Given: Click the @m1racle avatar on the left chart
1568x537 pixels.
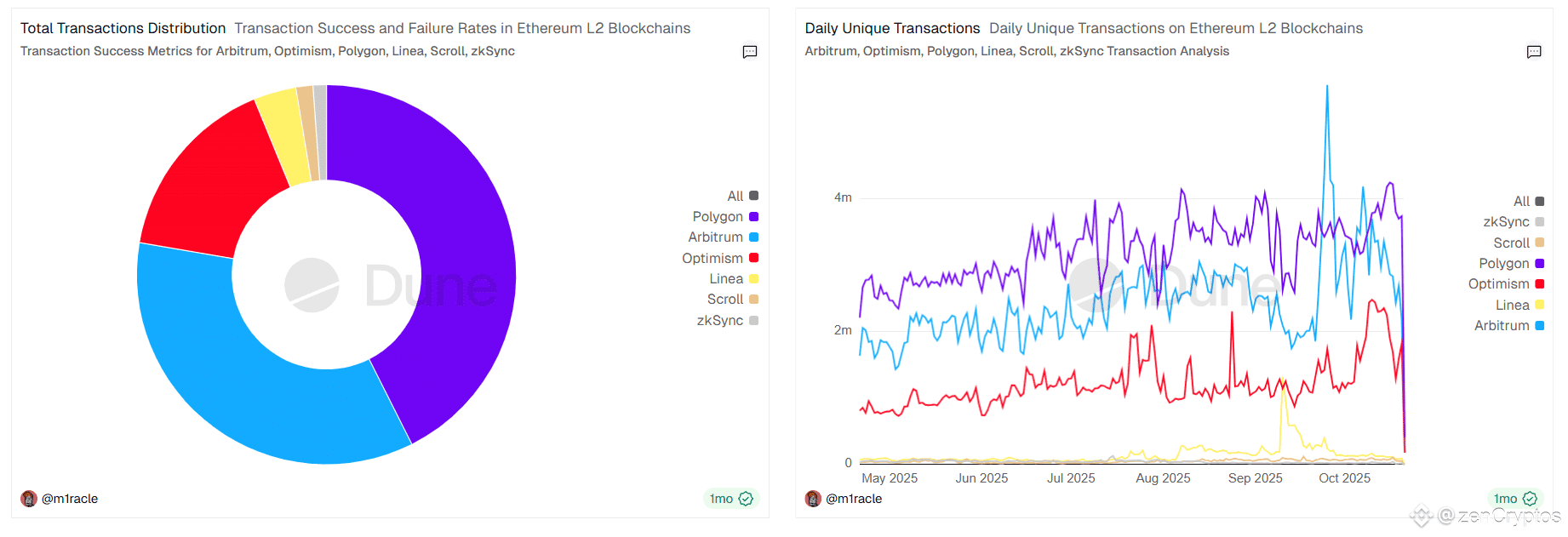Looking at the screenshot, I should click(29, 498).
